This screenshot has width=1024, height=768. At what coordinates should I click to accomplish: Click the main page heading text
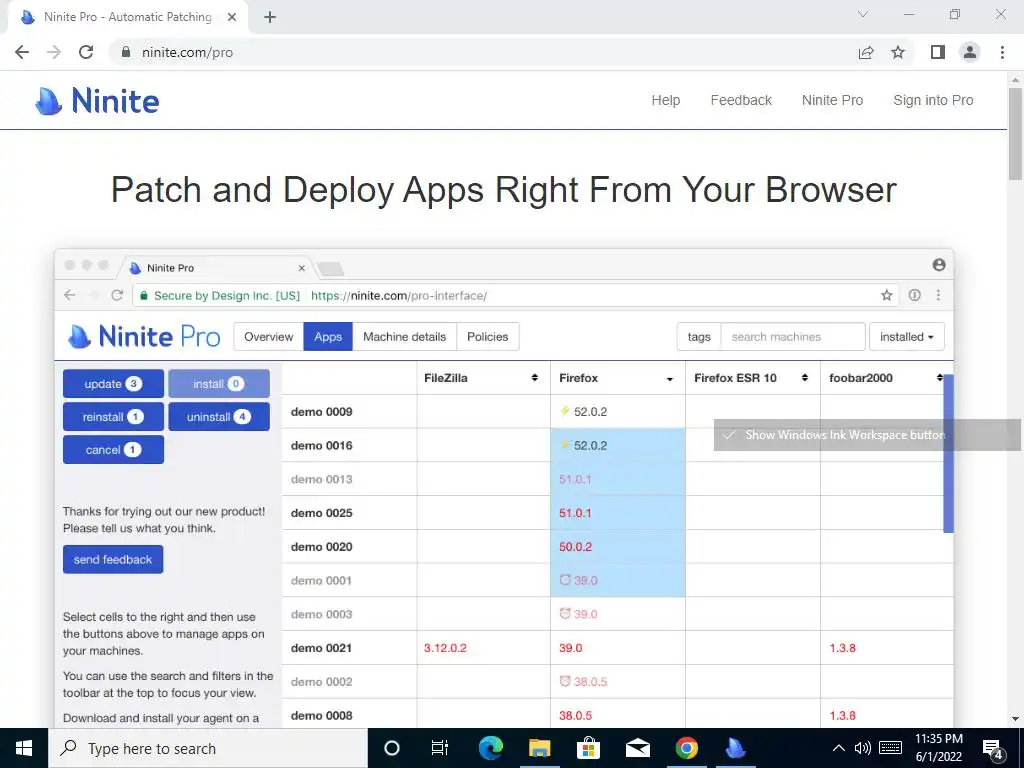point(504,190)
